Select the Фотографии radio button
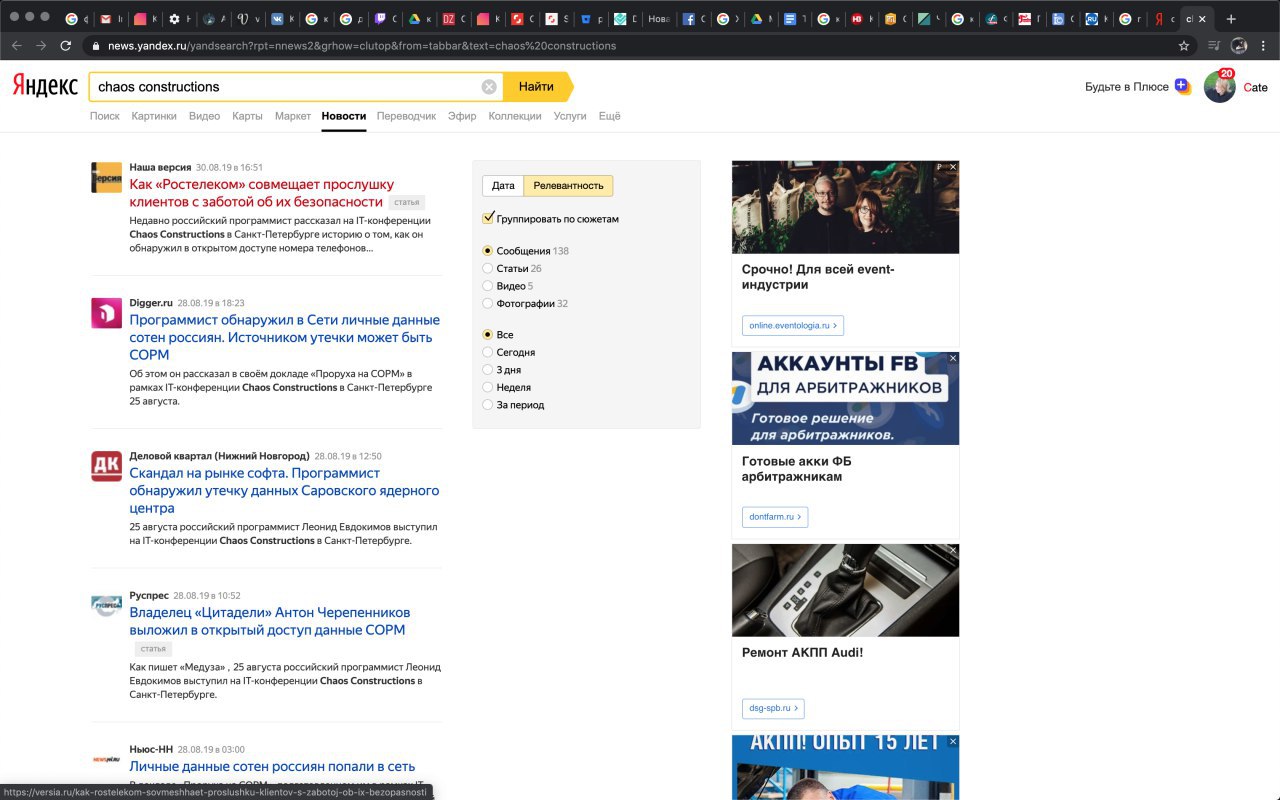The height and width of the screenshot is (800, 1280). (x=488, y=303)
